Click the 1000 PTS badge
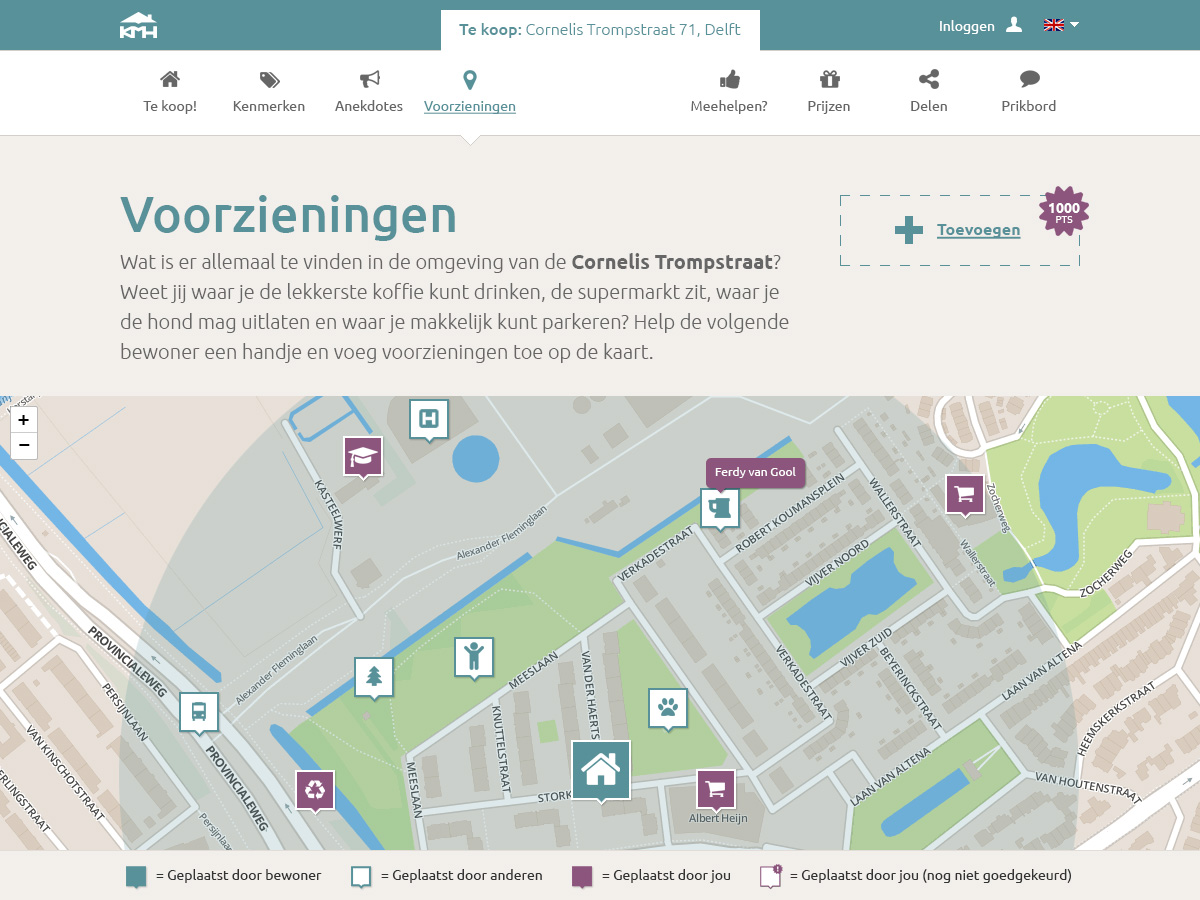Viewport: 1200px width, 900px height. 1064,212
